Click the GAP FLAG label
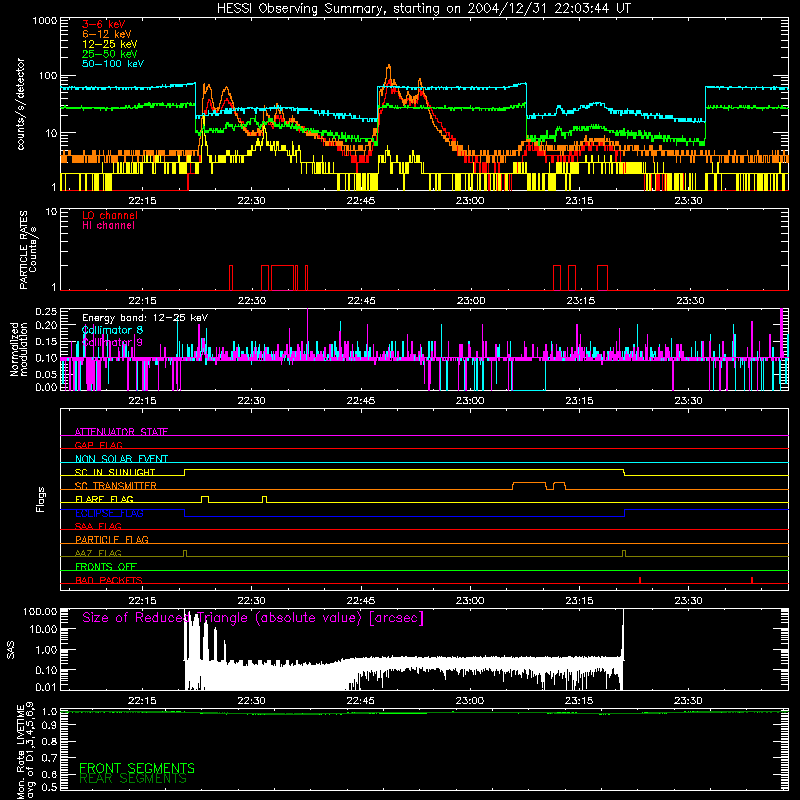 98,445
